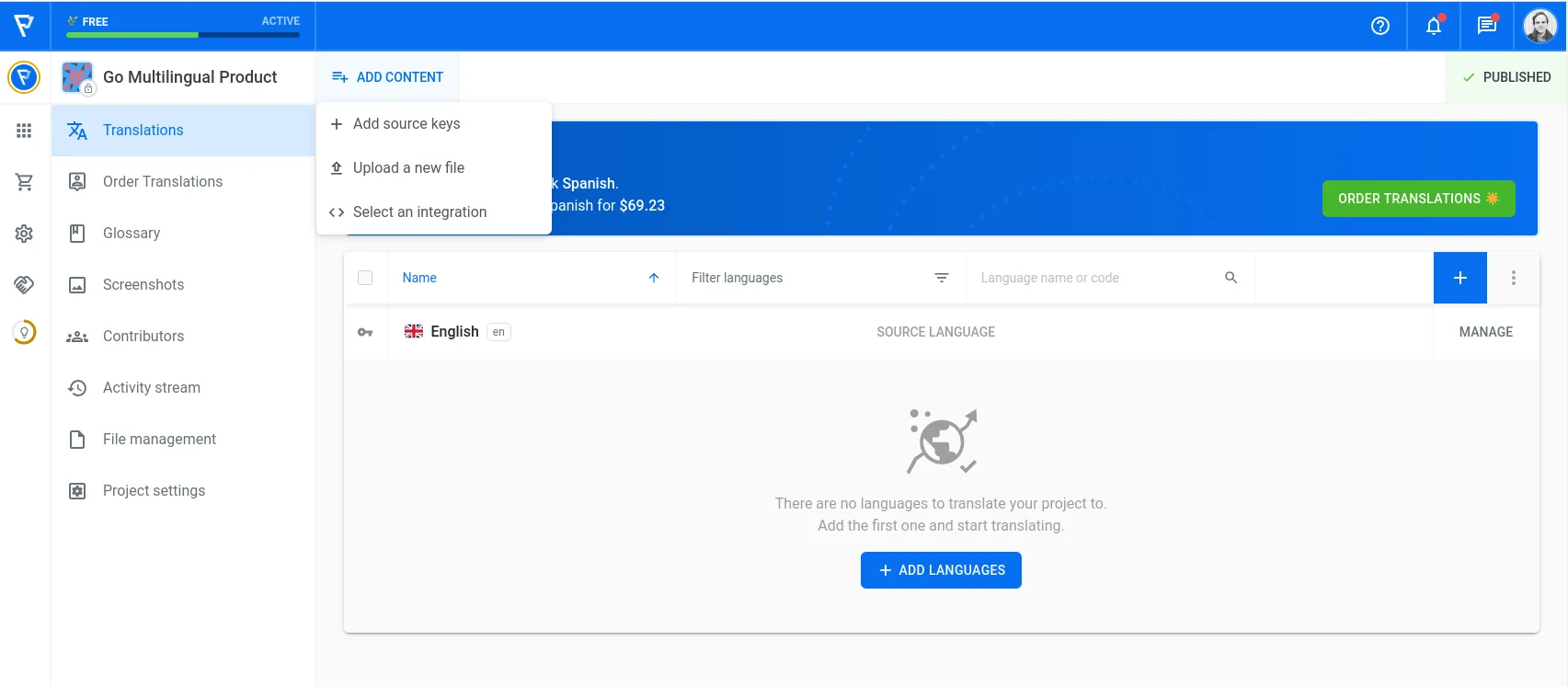Open the Filter languages dropdown
This screenshot has width=1568, height=687.
click(819, 278)
